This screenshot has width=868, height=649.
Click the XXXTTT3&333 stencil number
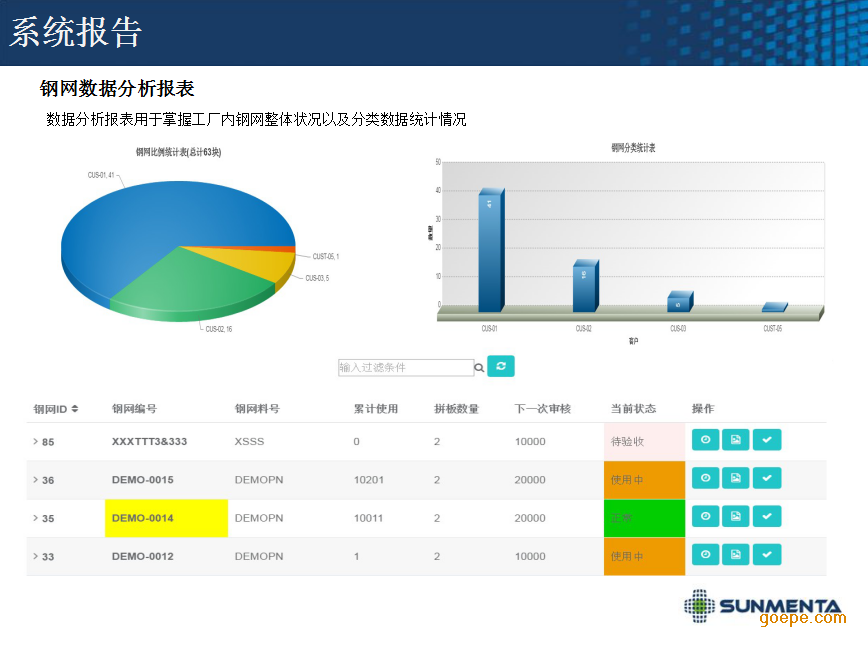click(149, 441)
